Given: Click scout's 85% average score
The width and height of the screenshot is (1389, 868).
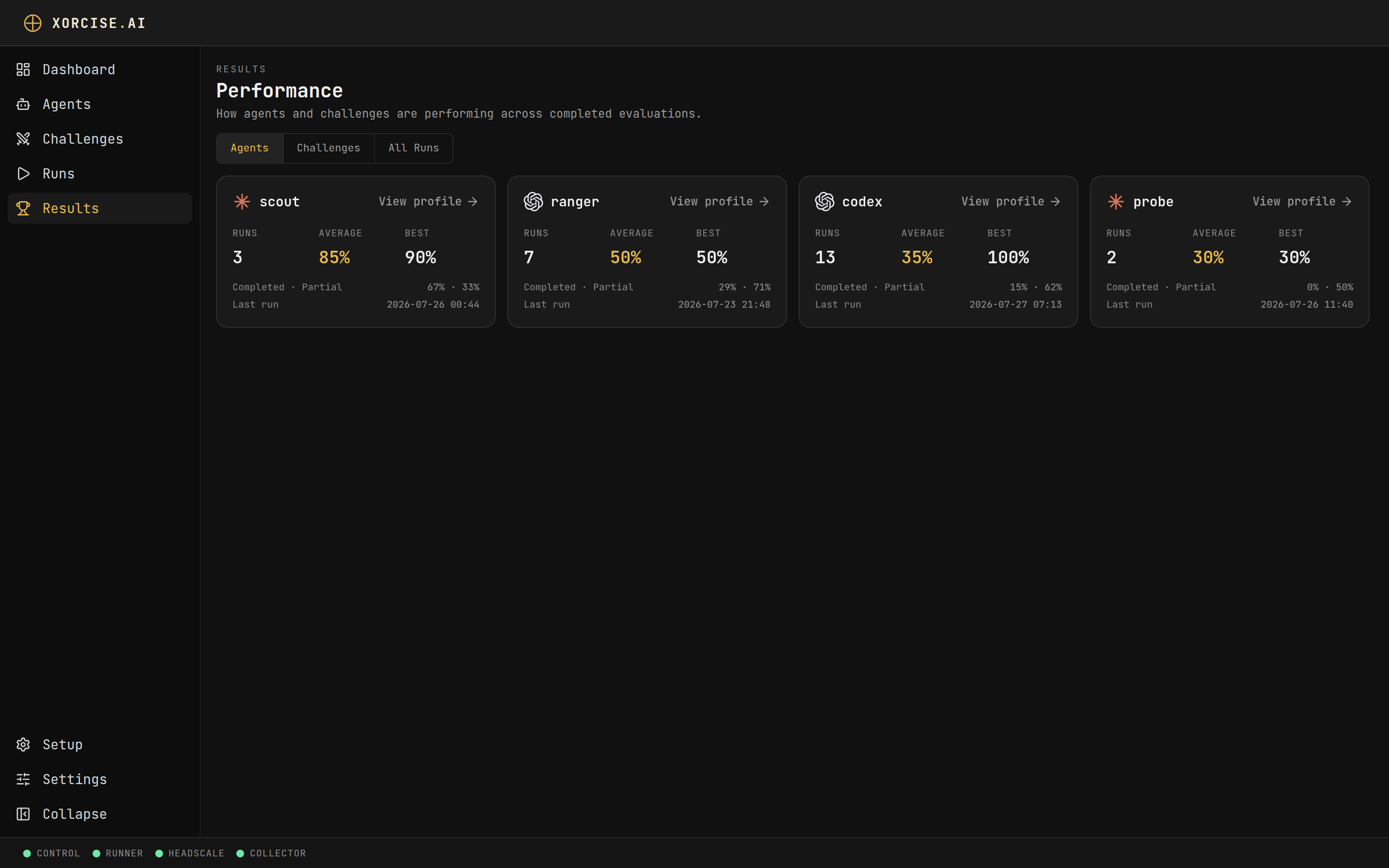Looking at the screenshot, I should click(335, 257).
